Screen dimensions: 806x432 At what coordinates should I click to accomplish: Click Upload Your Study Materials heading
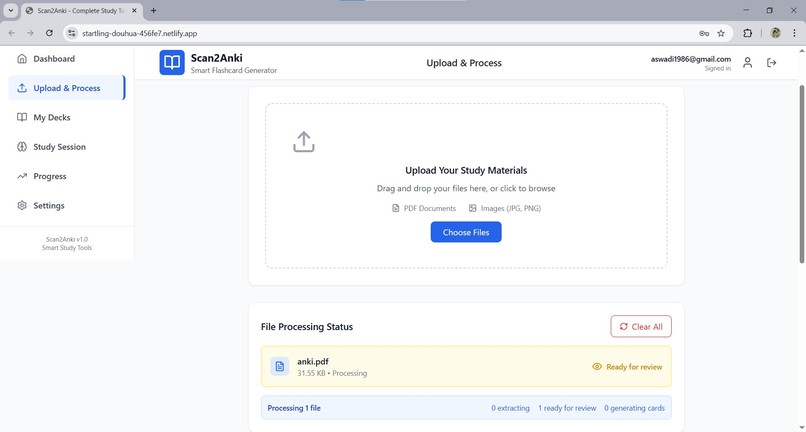click(x=466, y=170)
